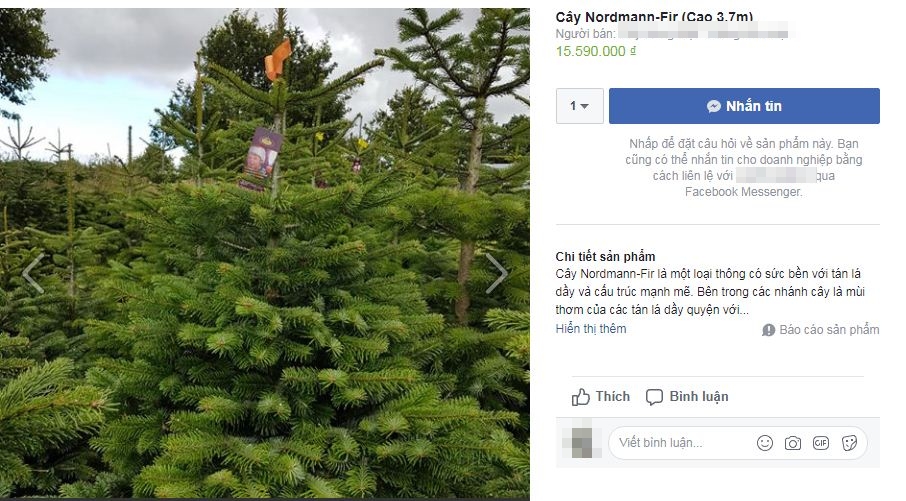Click the blurred seller name link

703,34
